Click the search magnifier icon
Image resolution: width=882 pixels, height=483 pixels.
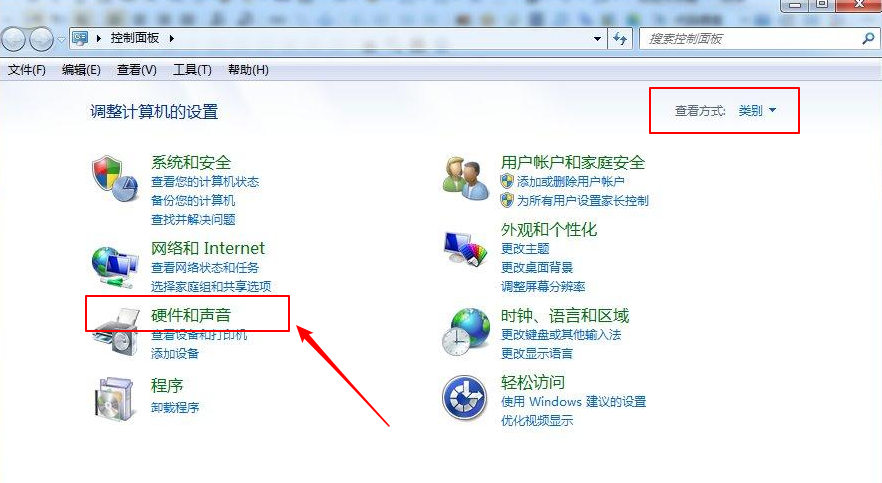(x=868, y=38)
